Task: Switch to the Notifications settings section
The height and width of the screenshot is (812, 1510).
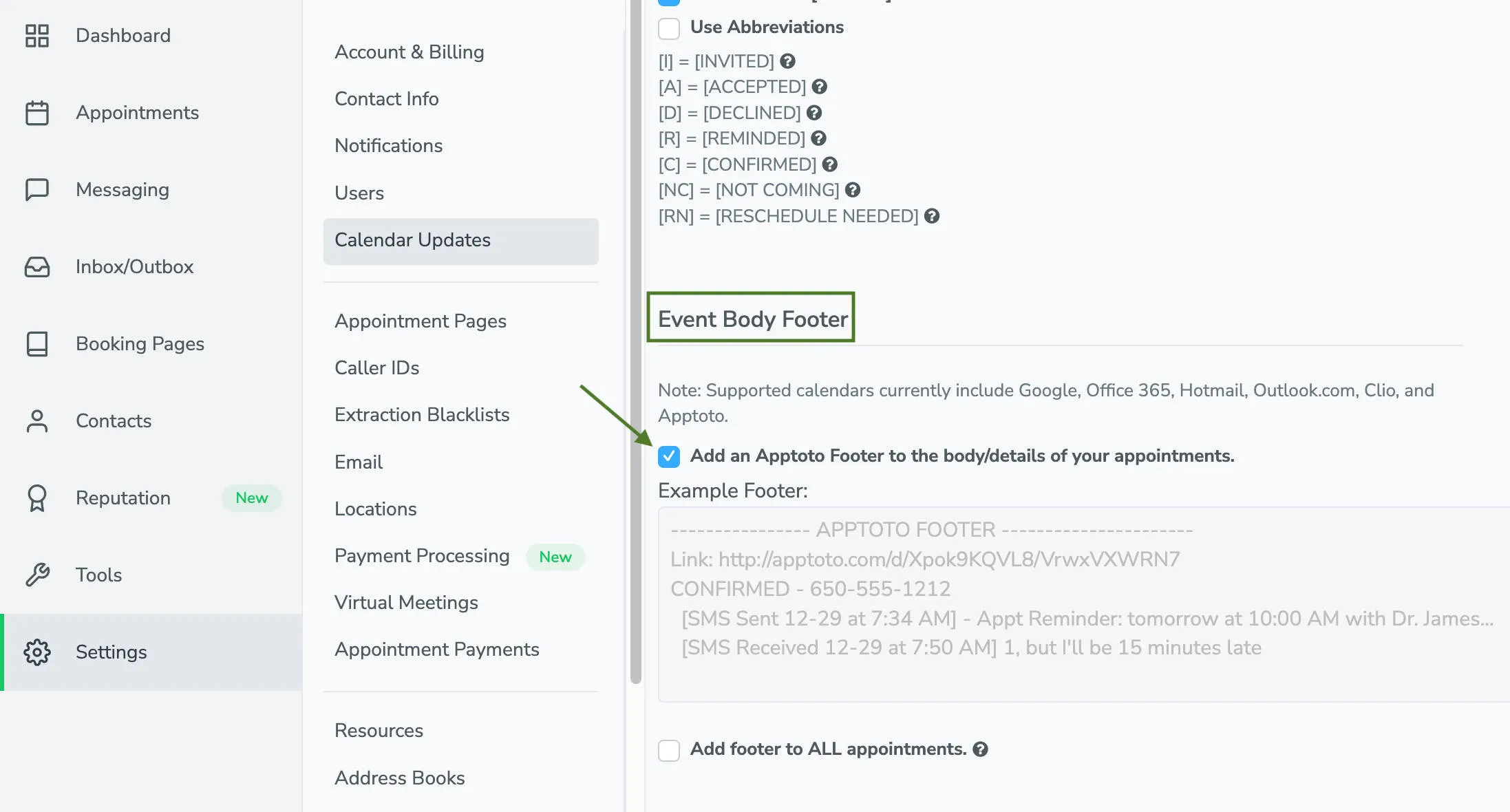Action: [388, 145]
